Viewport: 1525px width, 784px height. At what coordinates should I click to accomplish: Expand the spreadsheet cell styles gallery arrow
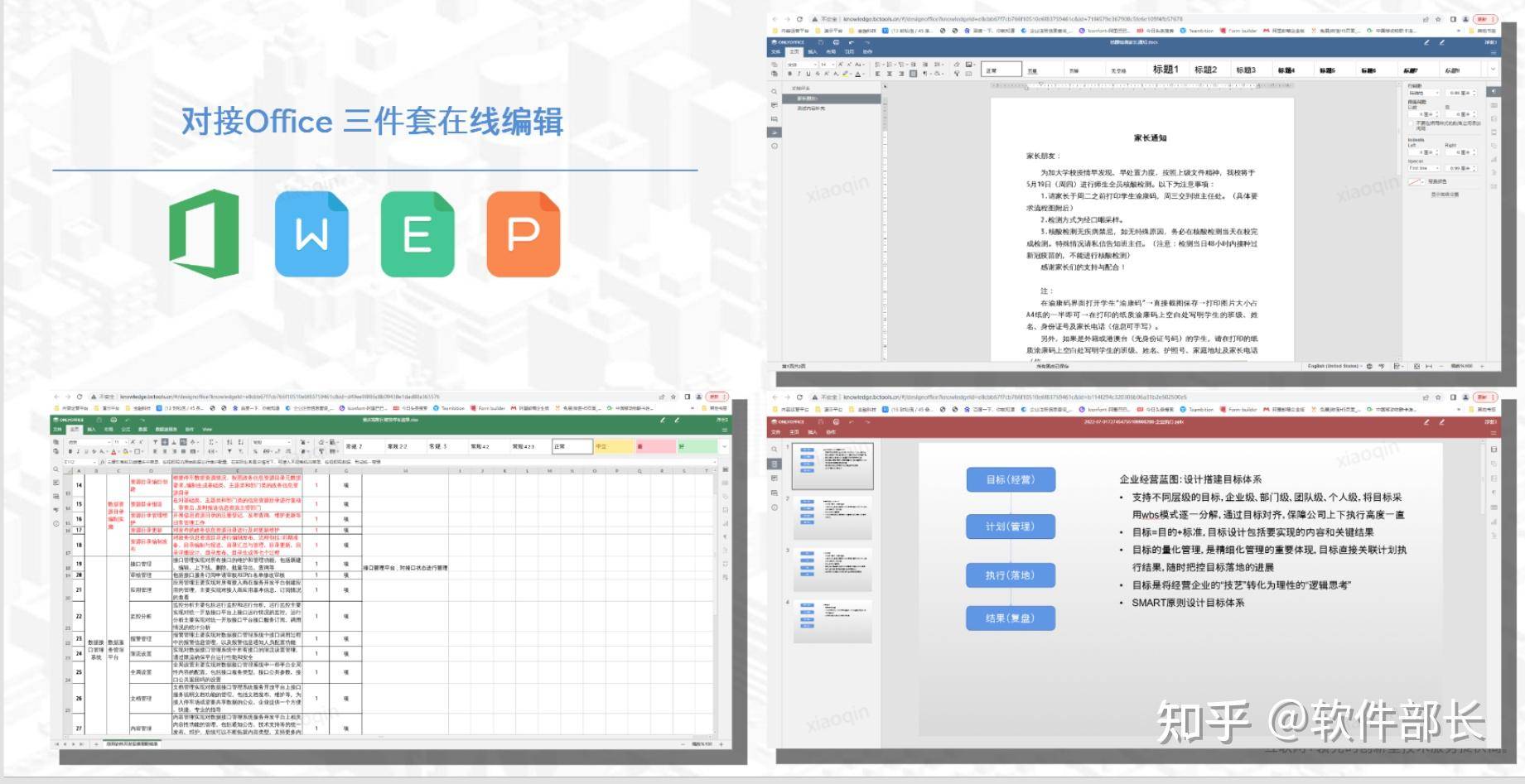click(x=725, y=446)
